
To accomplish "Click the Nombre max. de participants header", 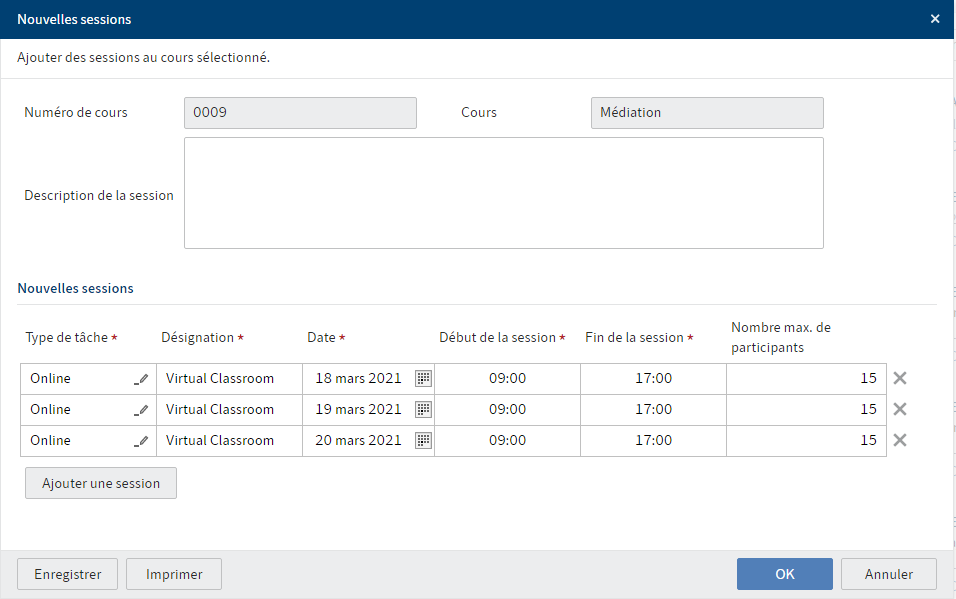I will click(x=780, y=337).
